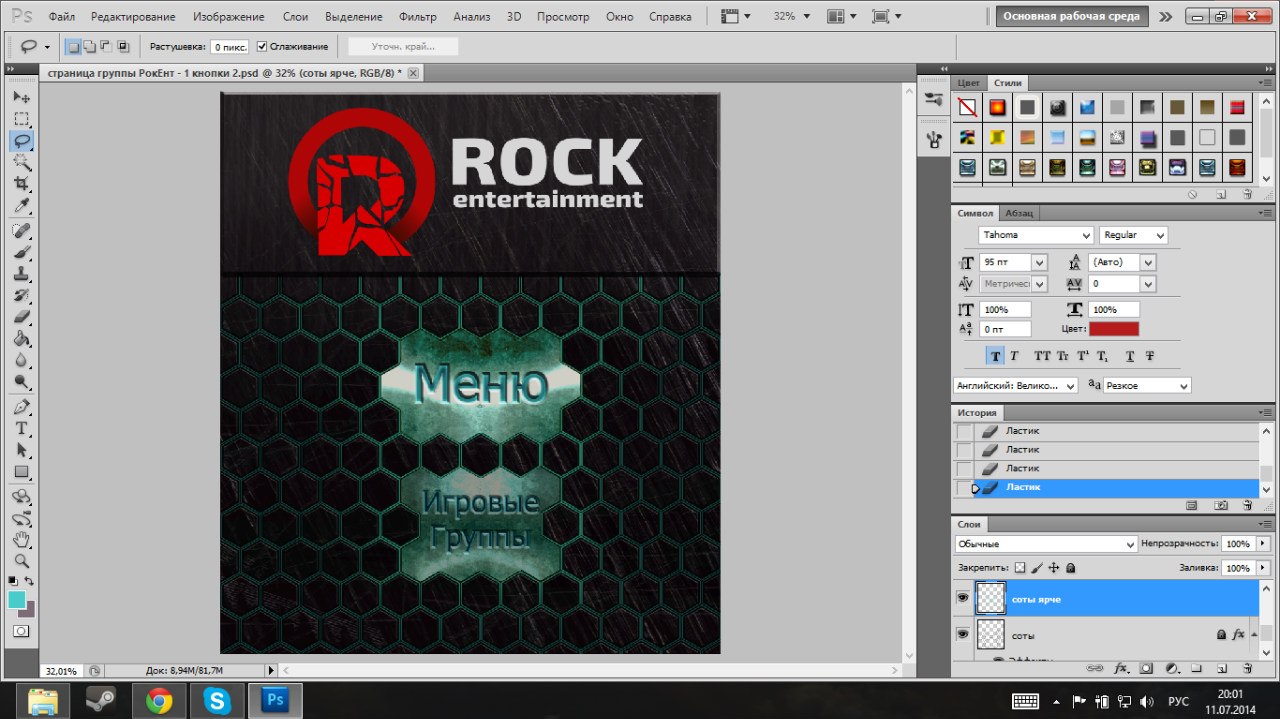Hide the соты ярче layer

963,598
